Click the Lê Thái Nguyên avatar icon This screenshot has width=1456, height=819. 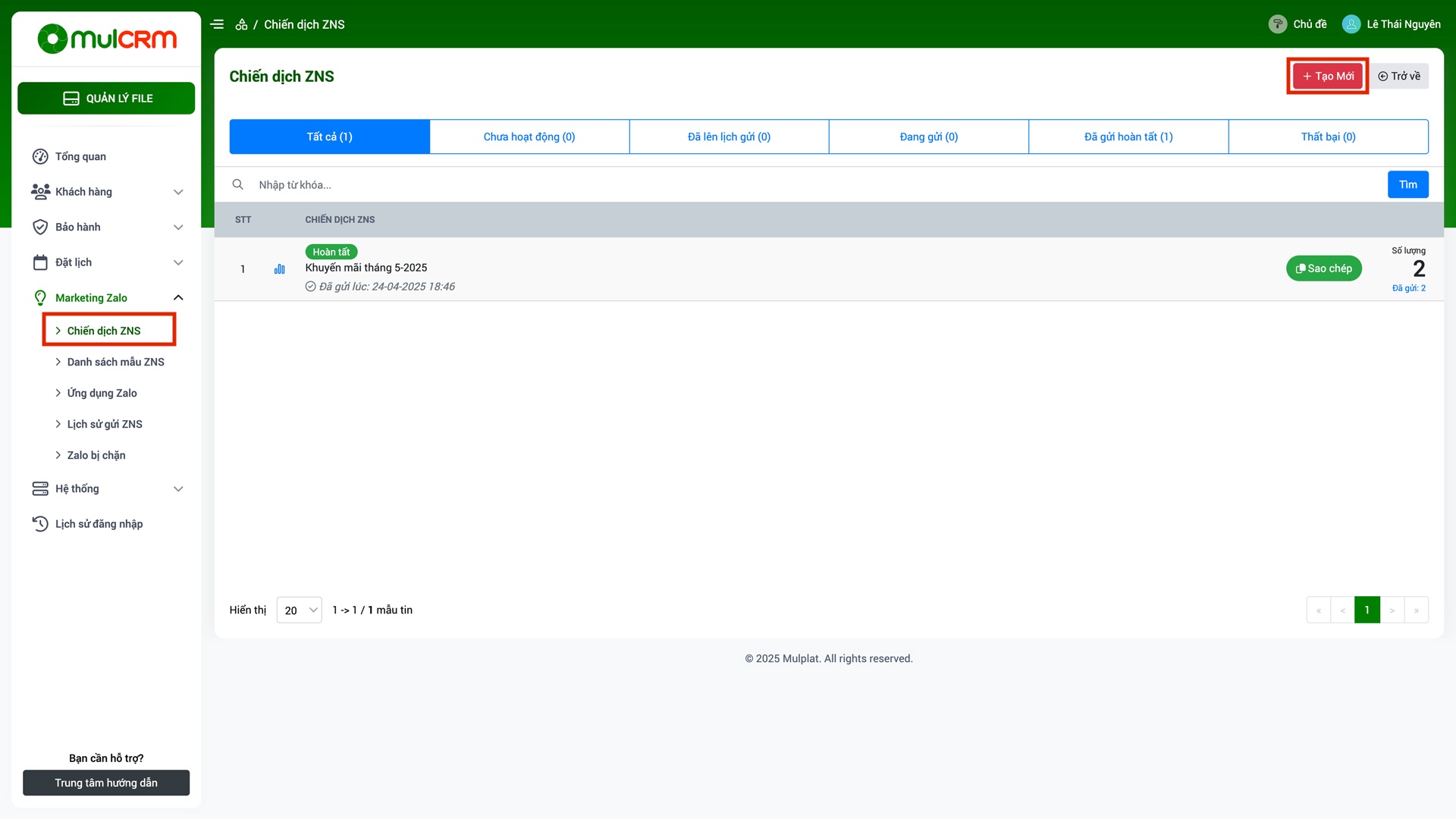[1351, 24]
